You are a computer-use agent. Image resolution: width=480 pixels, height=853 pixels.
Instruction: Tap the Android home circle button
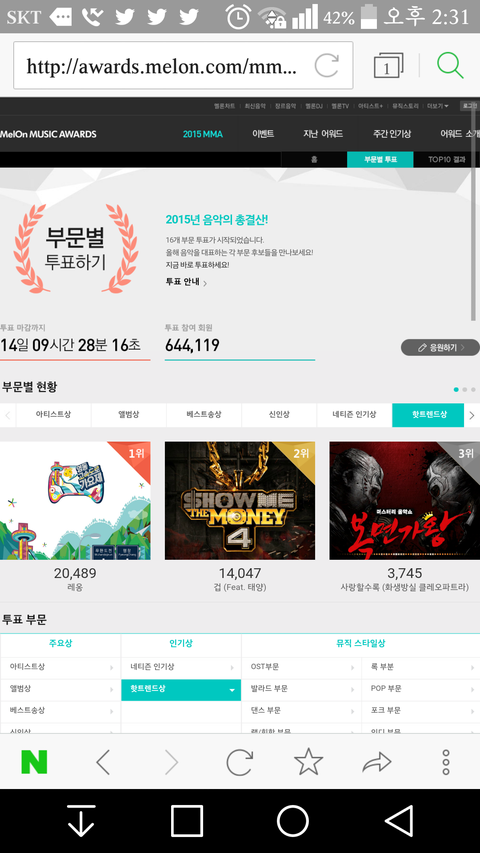[x=293, y=820]
